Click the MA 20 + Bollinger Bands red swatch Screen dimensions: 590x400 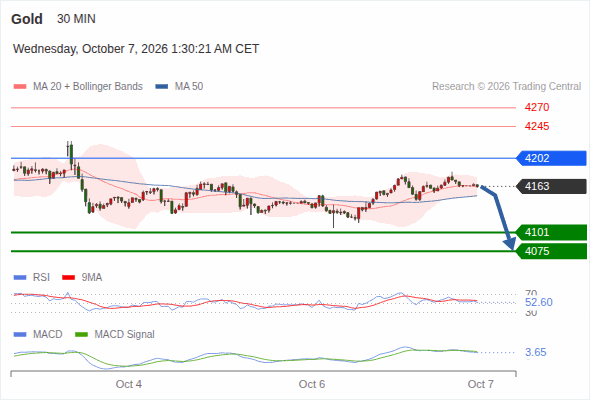(x=20, y=87)
